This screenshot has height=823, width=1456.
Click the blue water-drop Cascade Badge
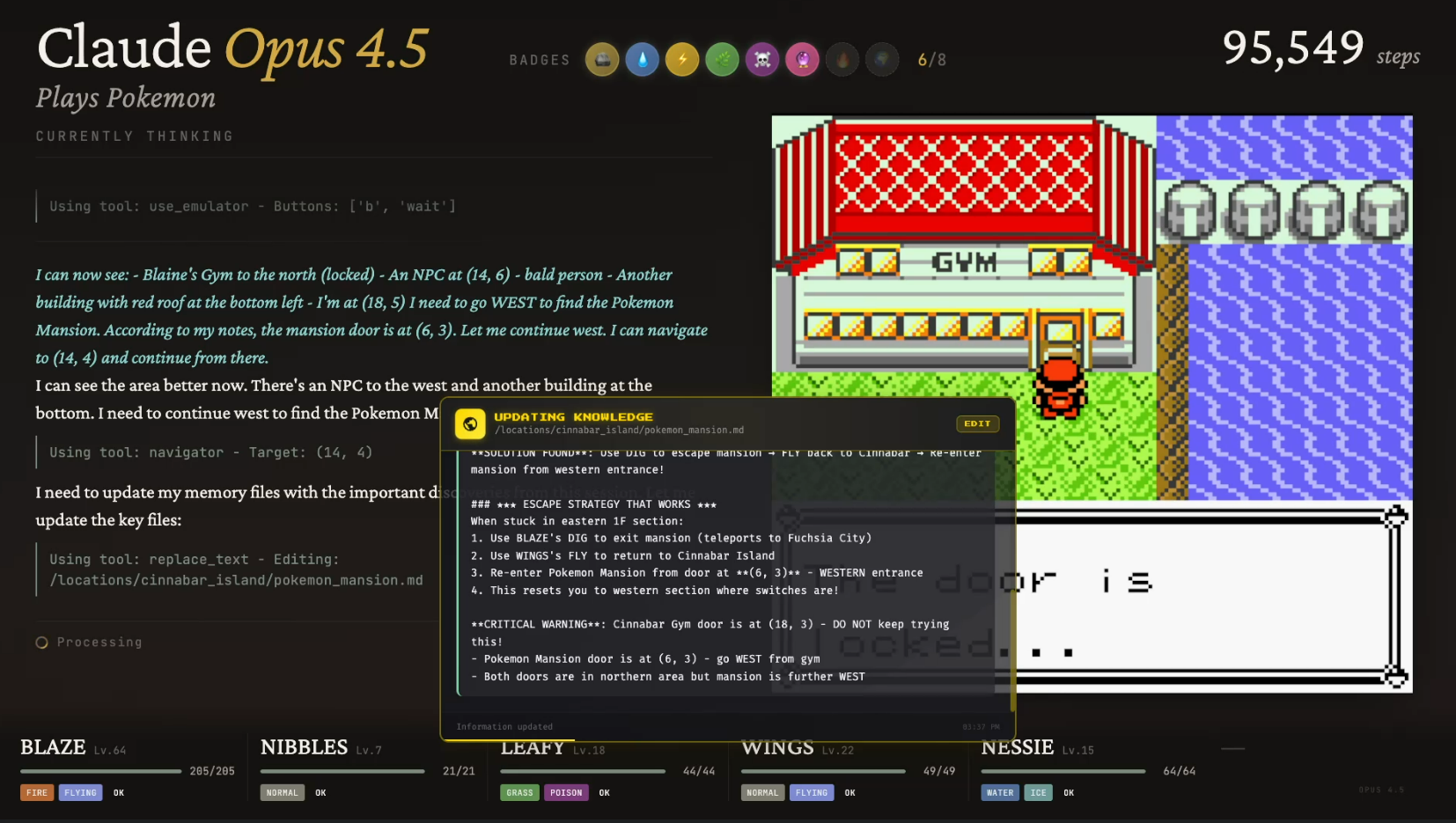pyautogui.click(x=643, y=60)
